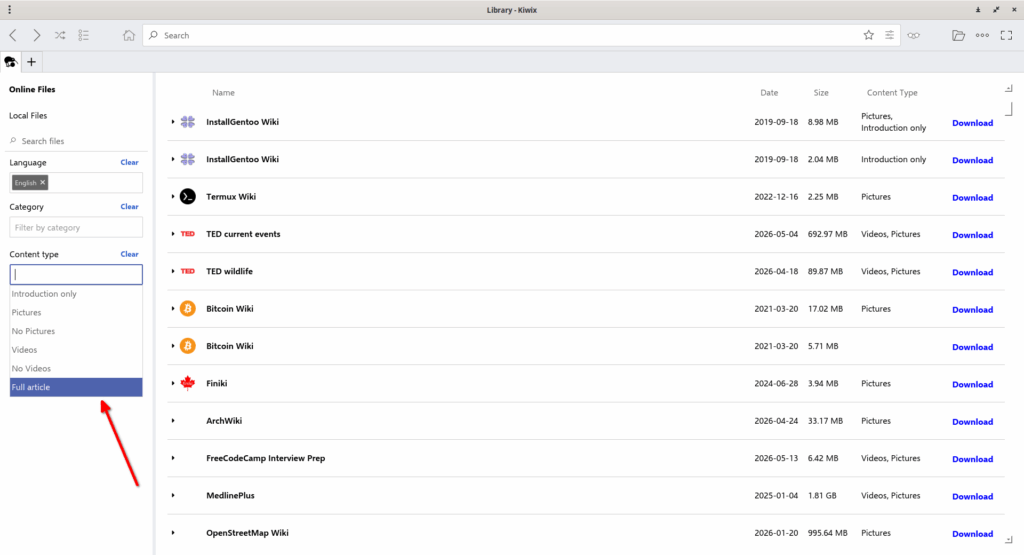
Task: Click the Language filter field
Action: click(76, 182)
